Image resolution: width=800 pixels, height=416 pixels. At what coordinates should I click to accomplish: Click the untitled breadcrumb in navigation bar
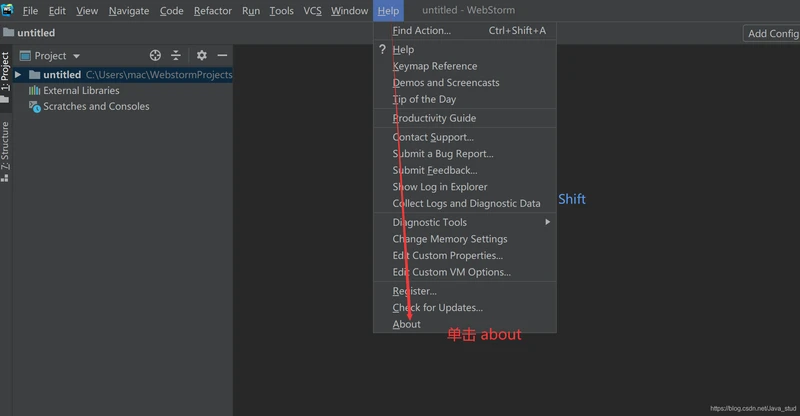pyautogui.click(x=36, y=33)
